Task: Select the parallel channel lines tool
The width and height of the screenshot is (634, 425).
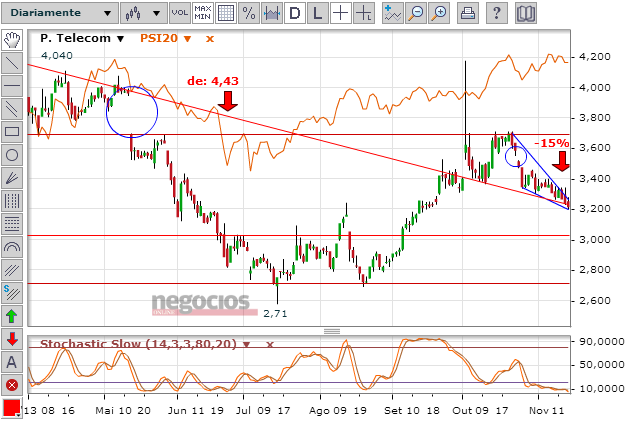Action: (x=12, y=109)
